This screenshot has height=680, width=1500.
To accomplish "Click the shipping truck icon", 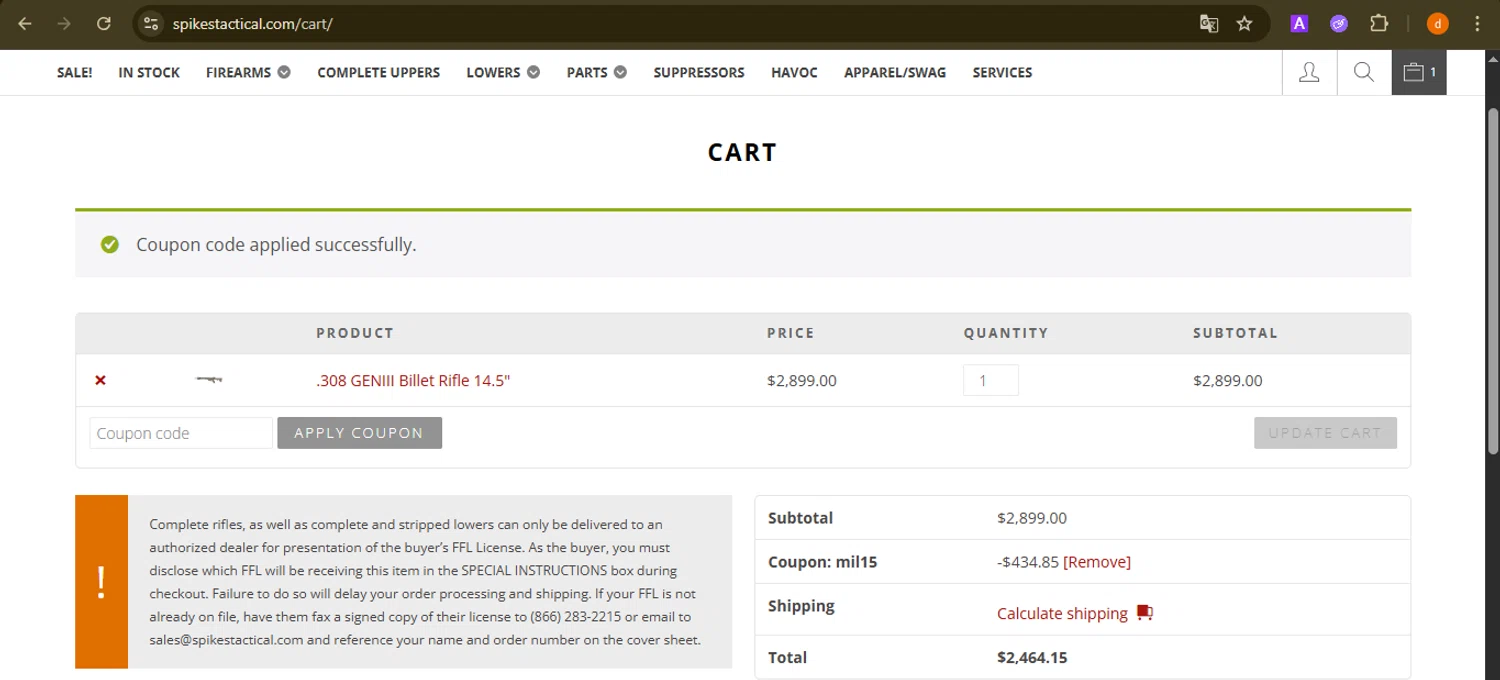I will coord(1145,613).
